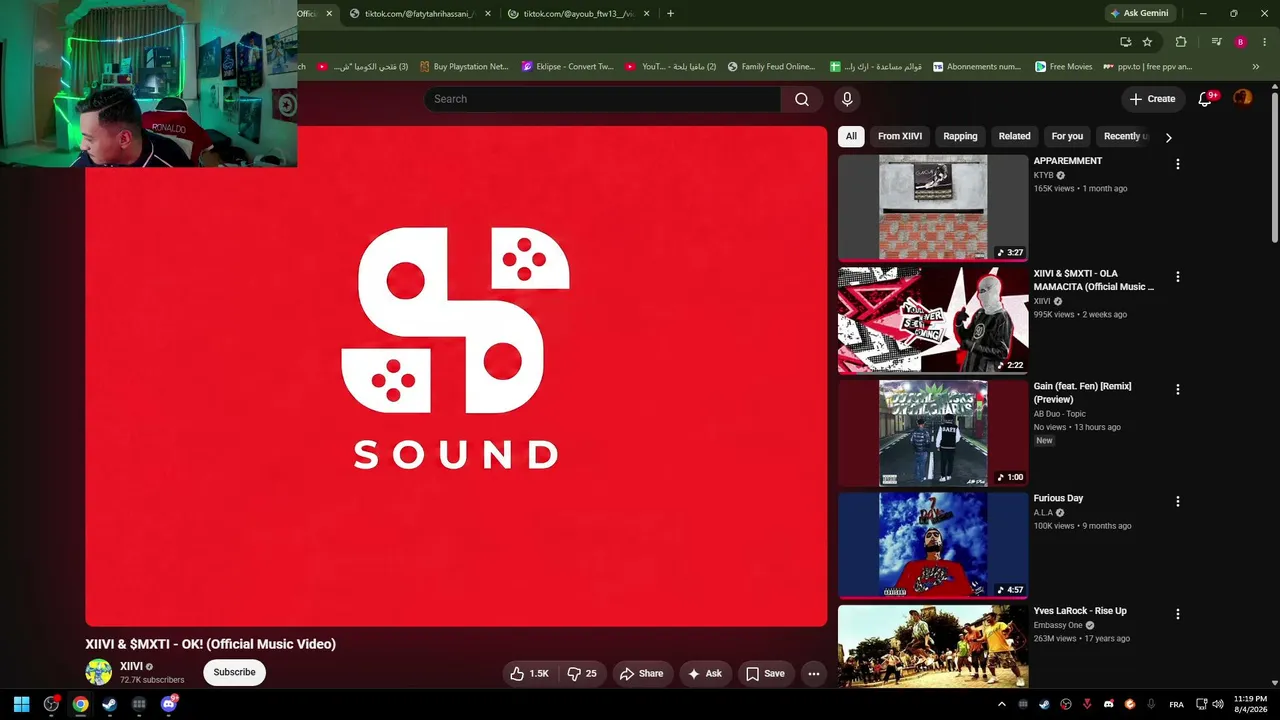This screenshot has height=720, width=1280.
Task: Open Discord from the taskbar
Action: 168,704
